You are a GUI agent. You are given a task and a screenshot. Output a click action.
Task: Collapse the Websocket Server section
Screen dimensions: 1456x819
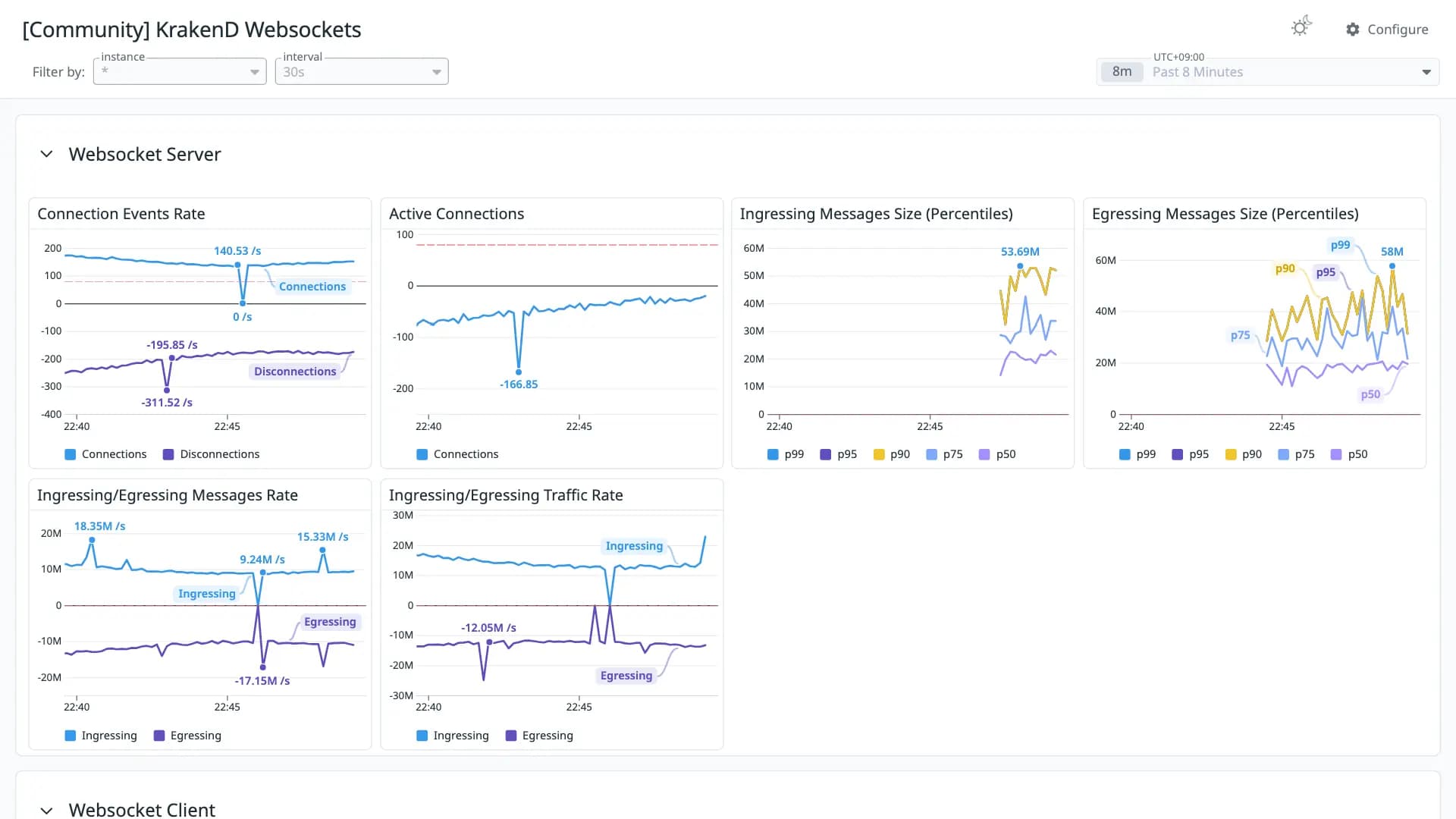coord(46,154)
